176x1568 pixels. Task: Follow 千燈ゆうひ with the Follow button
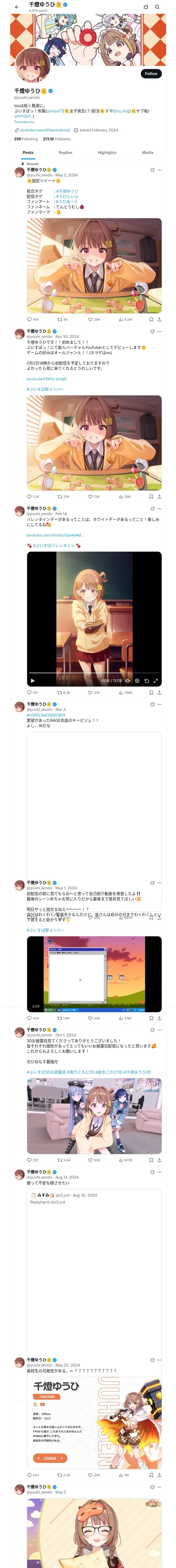tap(151, 74)
